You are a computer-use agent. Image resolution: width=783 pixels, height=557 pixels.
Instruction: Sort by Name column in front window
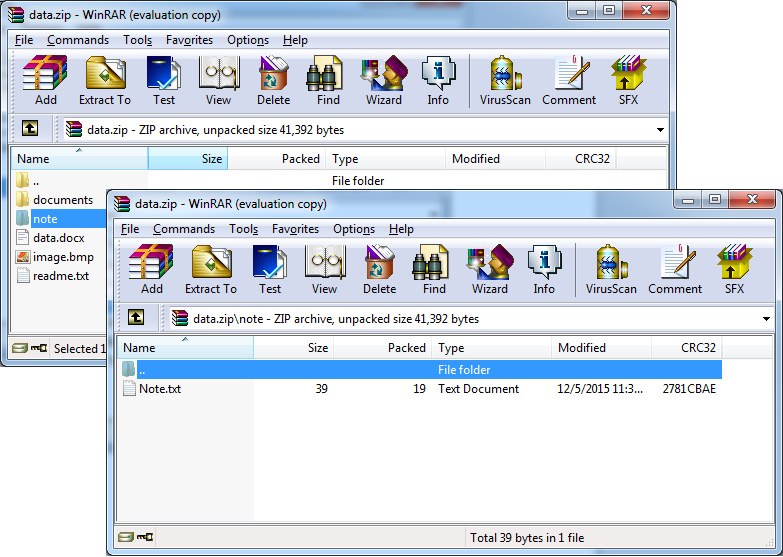[x=185, y=347]
